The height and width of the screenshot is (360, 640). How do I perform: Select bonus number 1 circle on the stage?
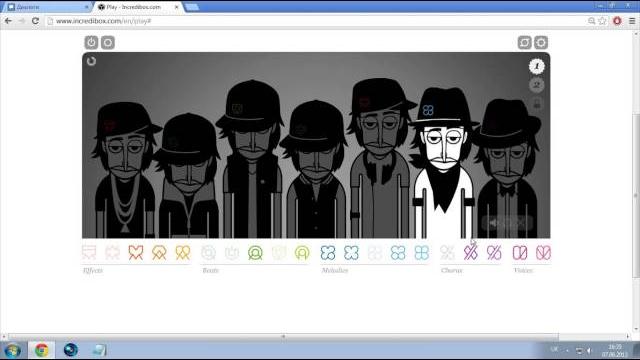click(x=537, y=66)
